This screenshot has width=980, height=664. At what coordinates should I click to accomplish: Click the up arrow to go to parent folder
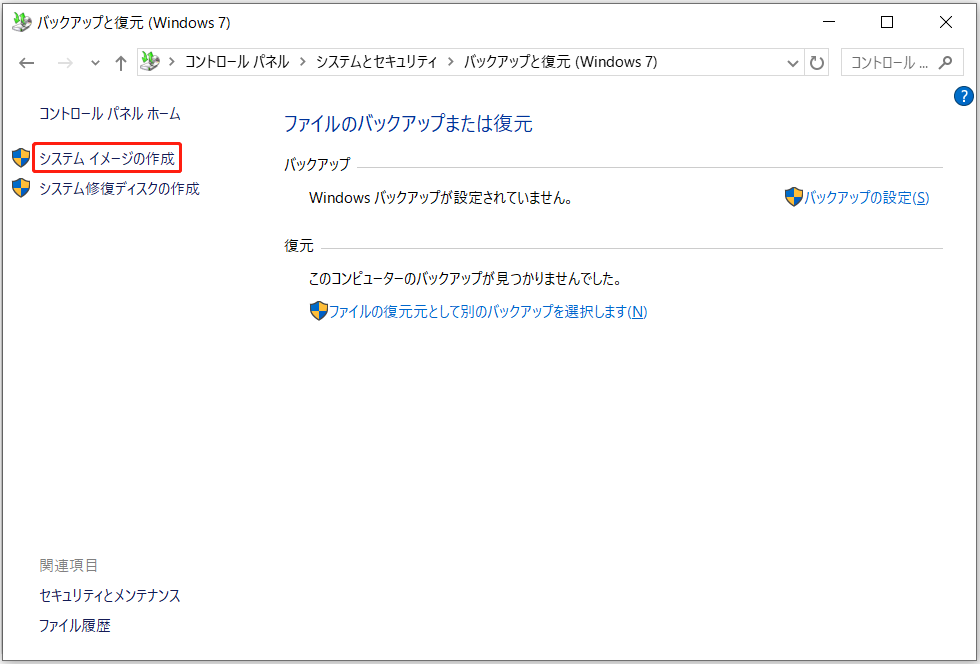120,62
